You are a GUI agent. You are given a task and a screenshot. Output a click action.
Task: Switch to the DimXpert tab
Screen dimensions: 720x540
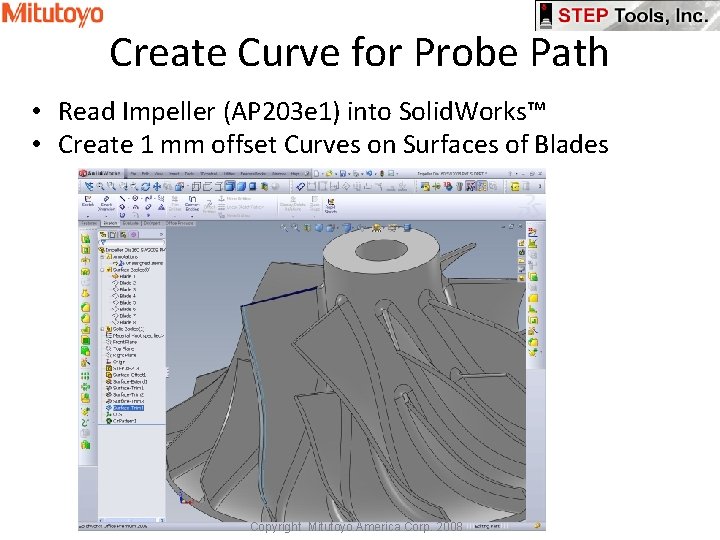coord(152,224)
